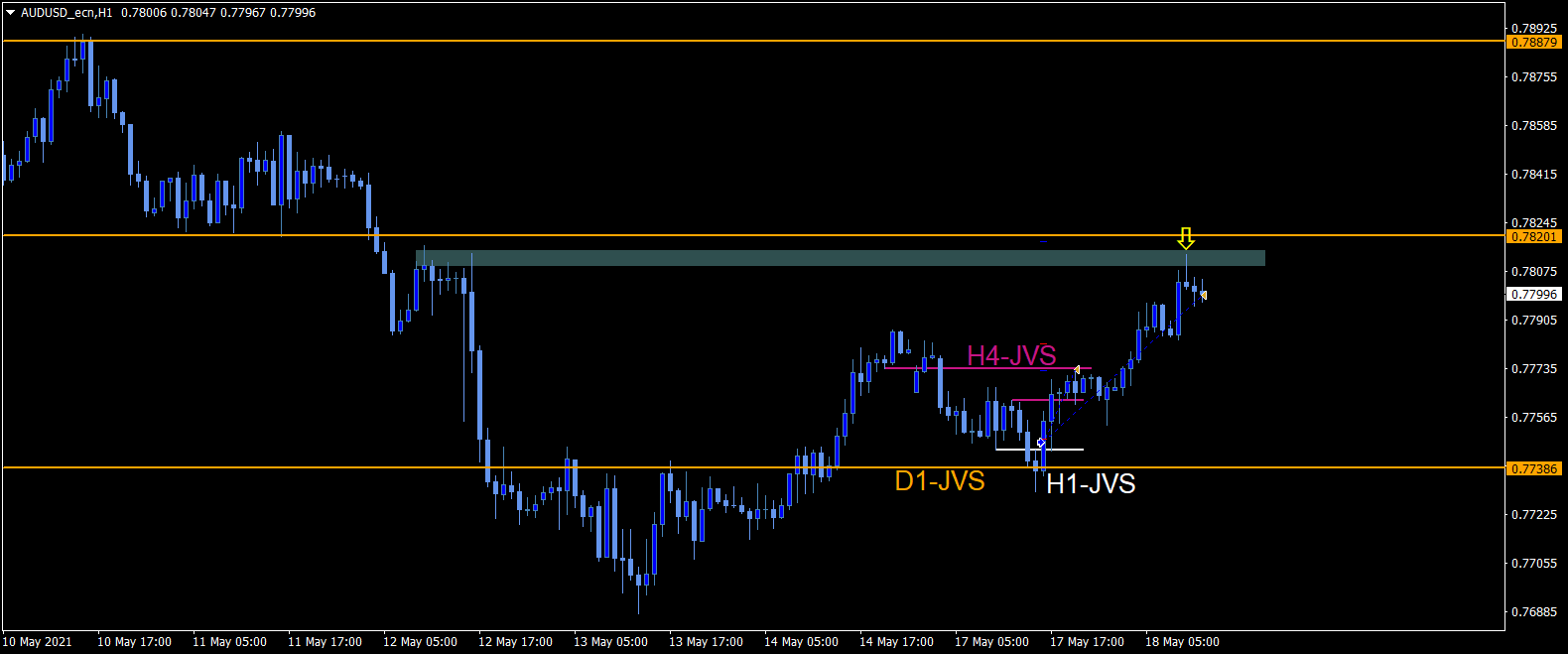Select the gray-green rectangle resistance zone
The image size is (1568, 654).
tap(841, 258)
